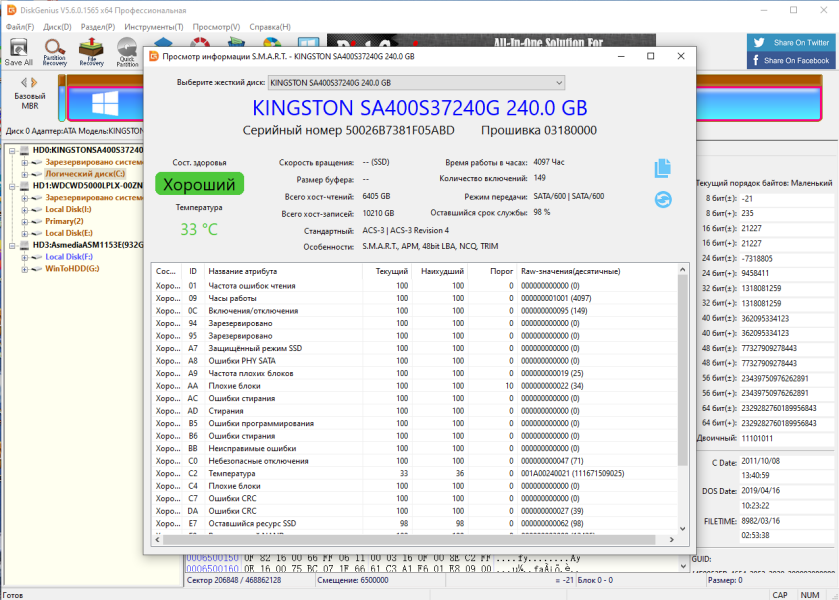Expand the WinToHDD(G:) partition node
839x600 pixels.
coord(25,269)
